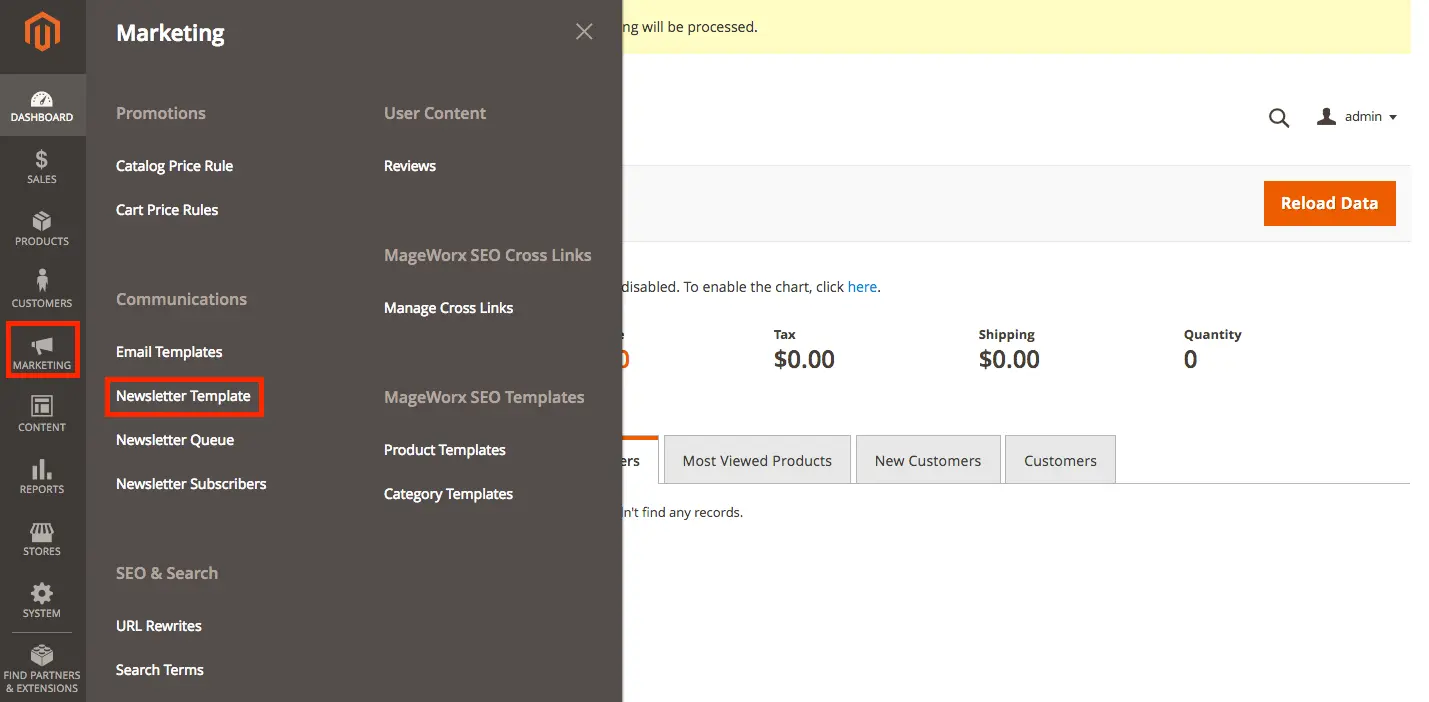Viewport: 1429px width, 702px height.
Task: Open Newsletter Subscribers page
Action: (x=191, y=484)
